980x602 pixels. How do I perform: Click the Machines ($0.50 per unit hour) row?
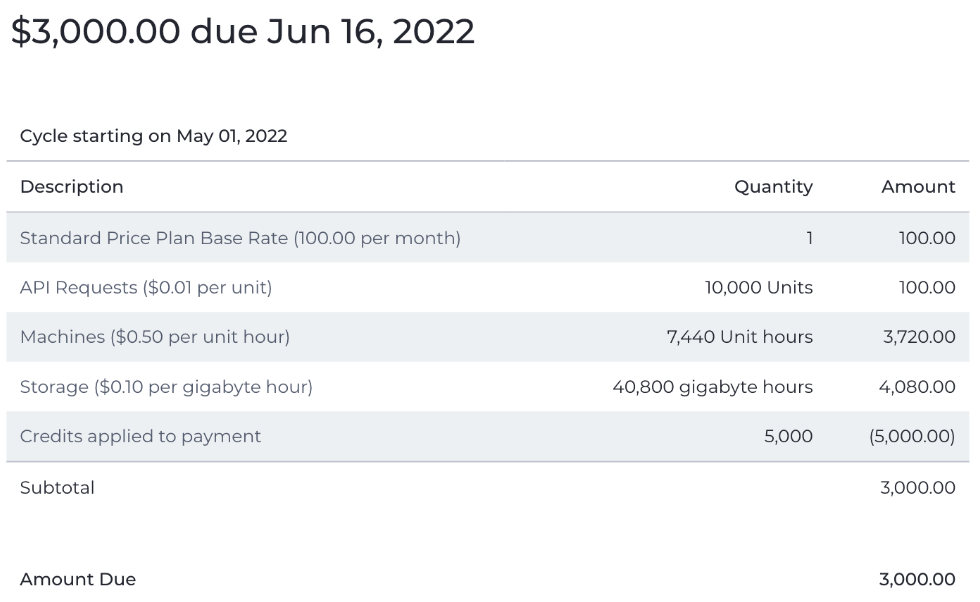pyautogui.click(x=488, y=337)
